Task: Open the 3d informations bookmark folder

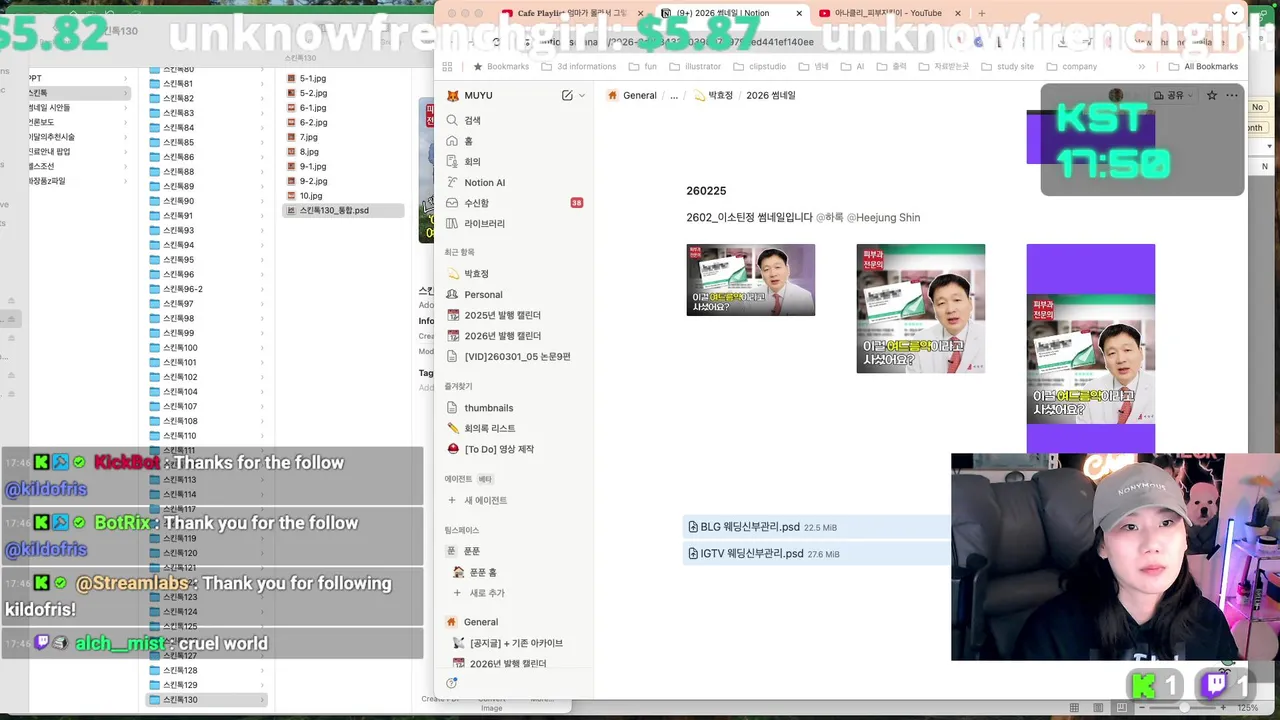Action: (x=579, y=66)
